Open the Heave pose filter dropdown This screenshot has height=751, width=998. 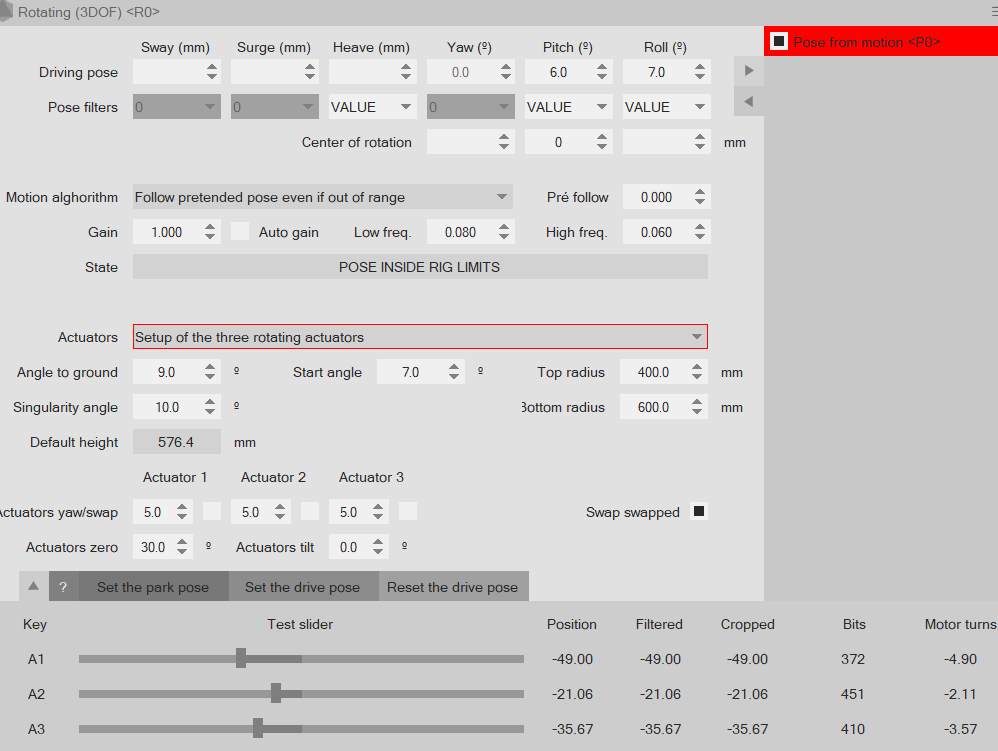[372, 107]
